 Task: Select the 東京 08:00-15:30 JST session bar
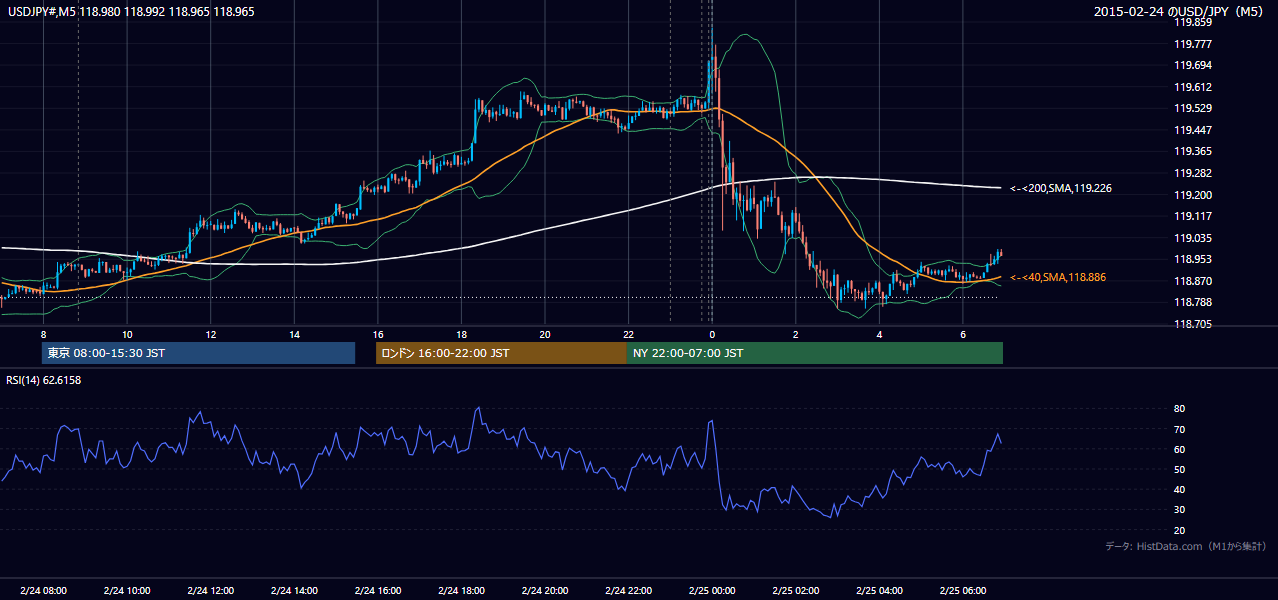pyautogui.click(x=198, y=353)
